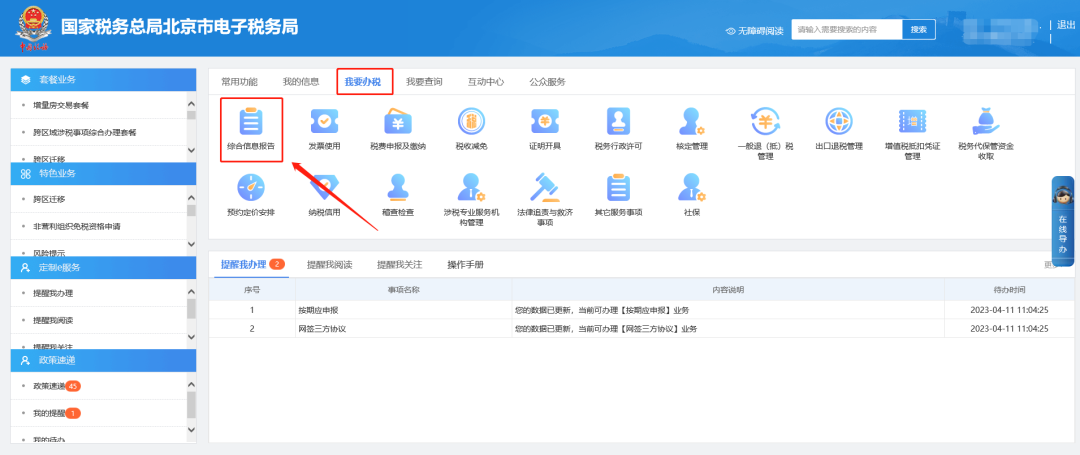This screenshot has width=1080, height=455.
Task: Click the 特色业务 header icon
Action: pyautogui.click(x=26, y=173)
